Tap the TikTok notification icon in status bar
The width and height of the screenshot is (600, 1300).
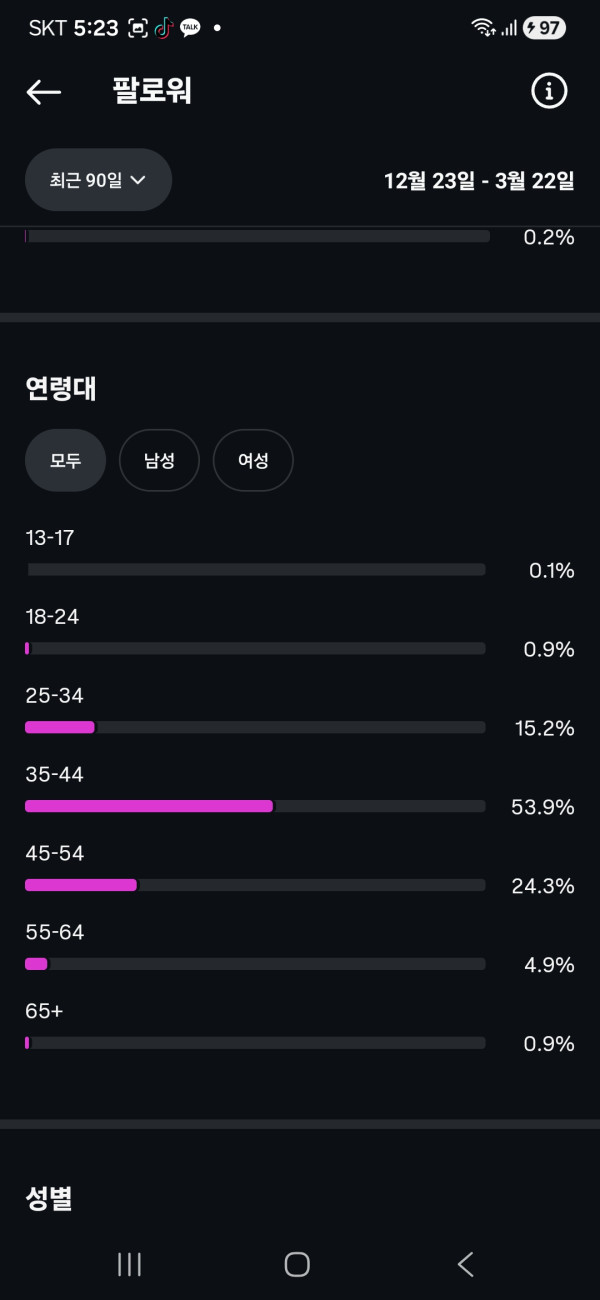point(164,28)
